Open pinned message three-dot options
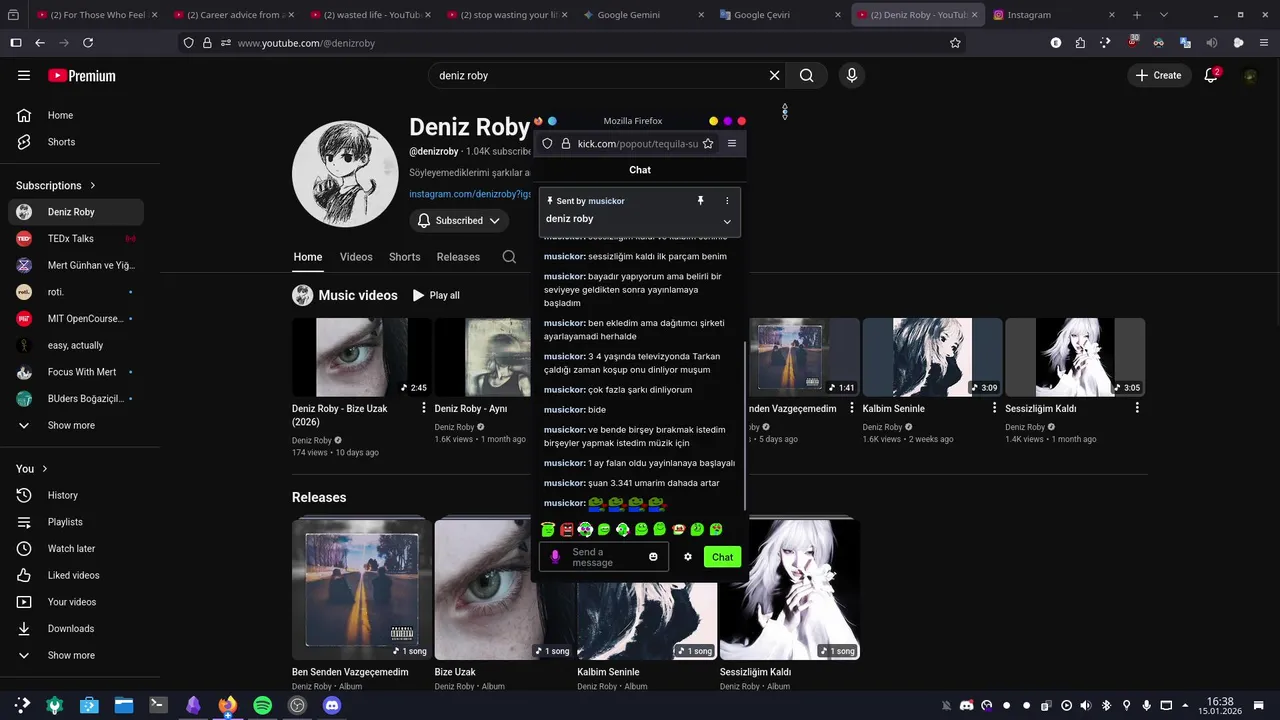This screenshot has width=1280, height=720. click(x=727, y=201)
